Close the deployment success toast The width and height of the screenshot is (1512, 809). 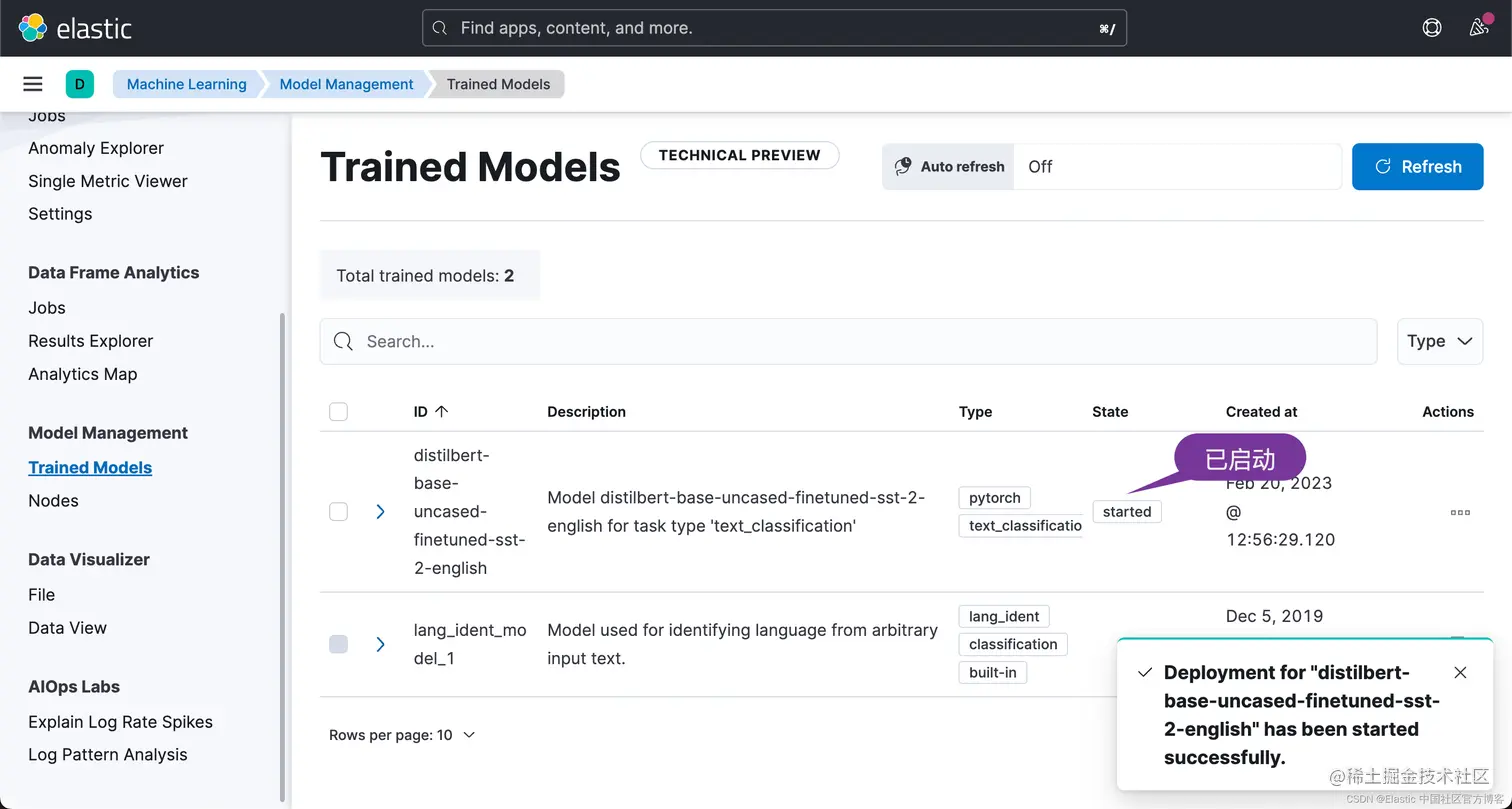[1460, 672]
